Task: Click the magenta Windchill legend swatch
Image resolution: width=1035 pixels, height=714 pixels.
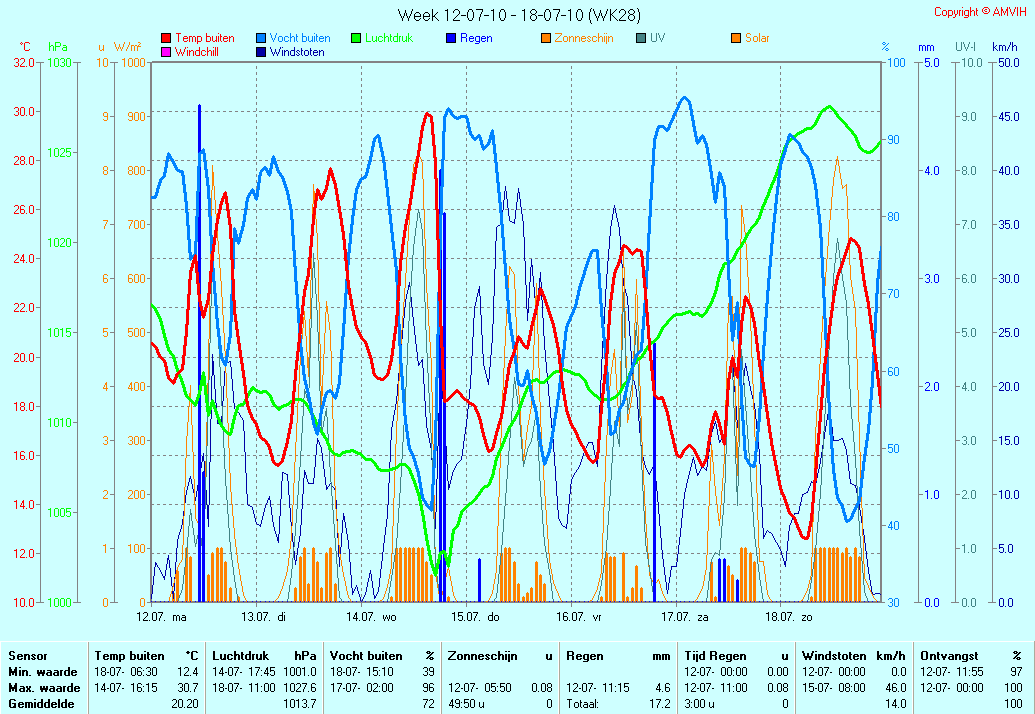Action: pyautogui.click(x=166, y=52)
